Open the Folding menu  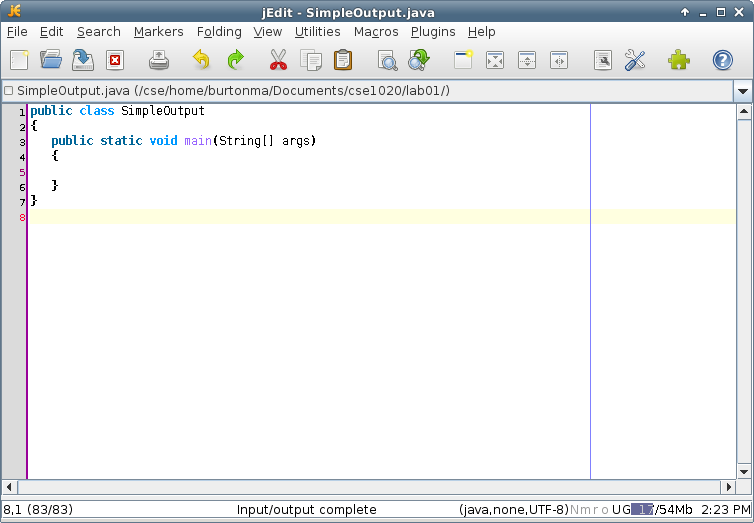click(219, 32)
